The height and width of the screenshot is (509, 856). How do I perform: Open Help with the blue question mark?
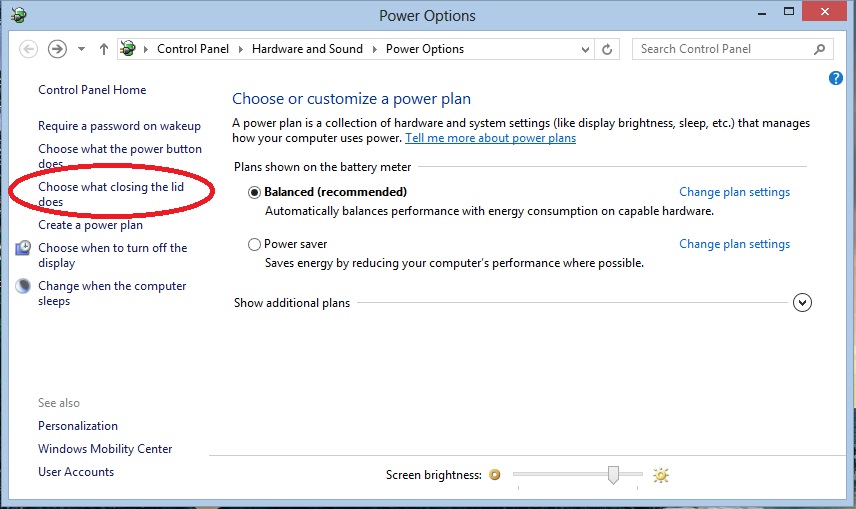tap(835, 78)
